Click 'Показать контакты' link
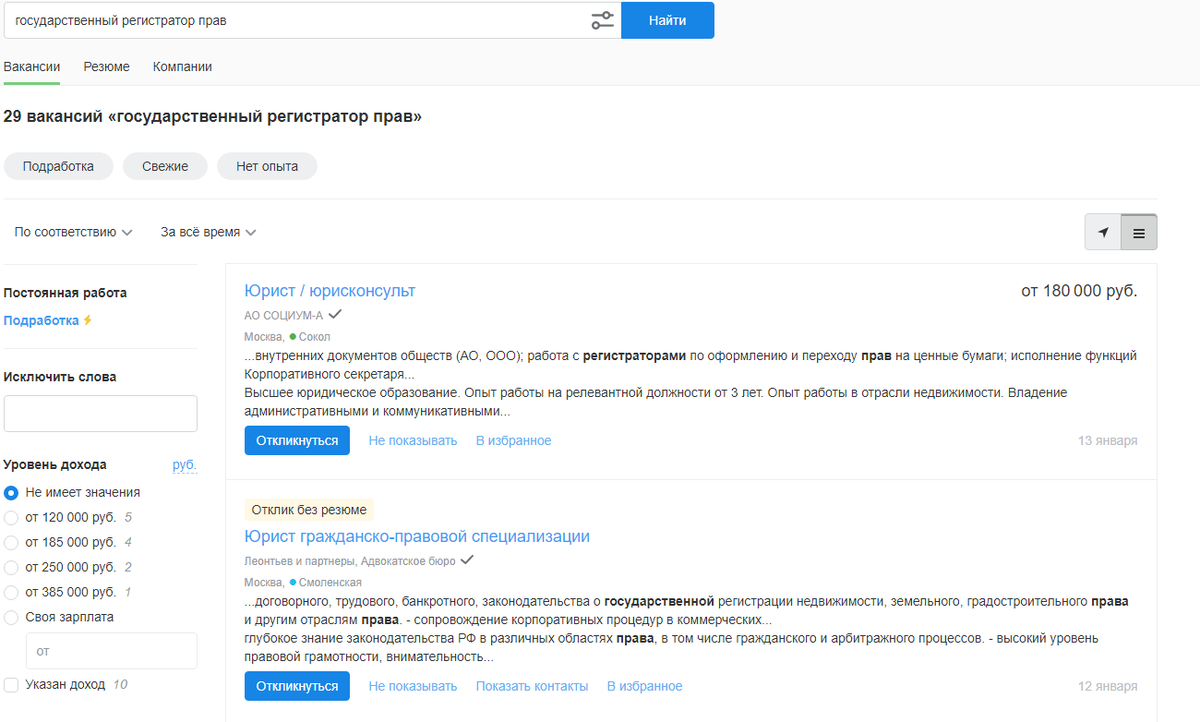The width and height of the screenshot is (1200, 722). click(531, 686)
